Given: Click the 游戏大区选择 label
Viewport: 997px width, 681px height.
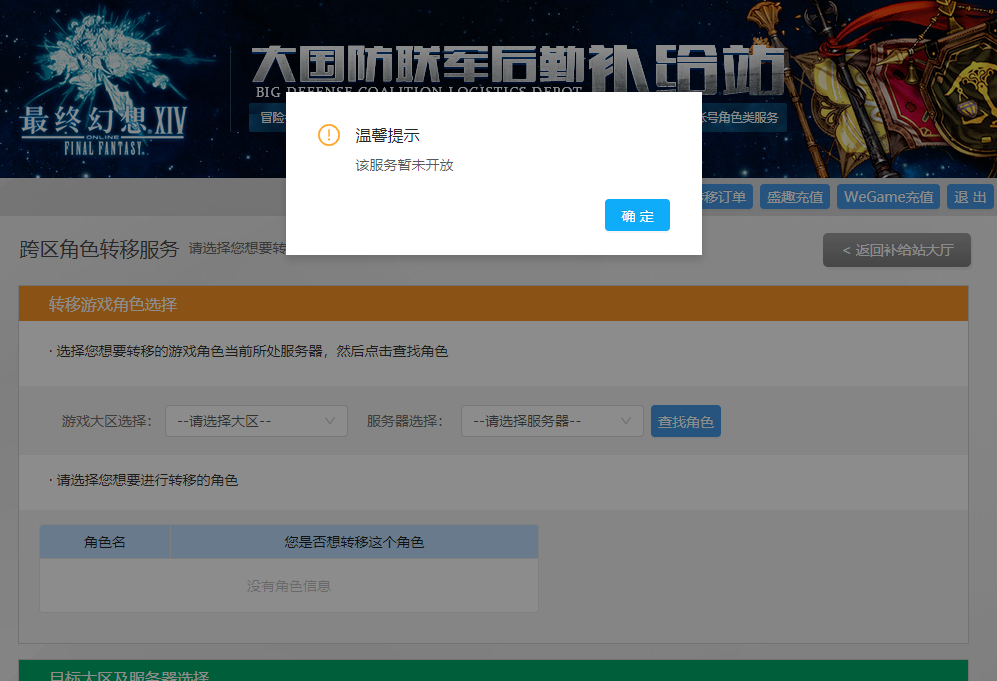Looking at the screenshot, I should (107, 421).
